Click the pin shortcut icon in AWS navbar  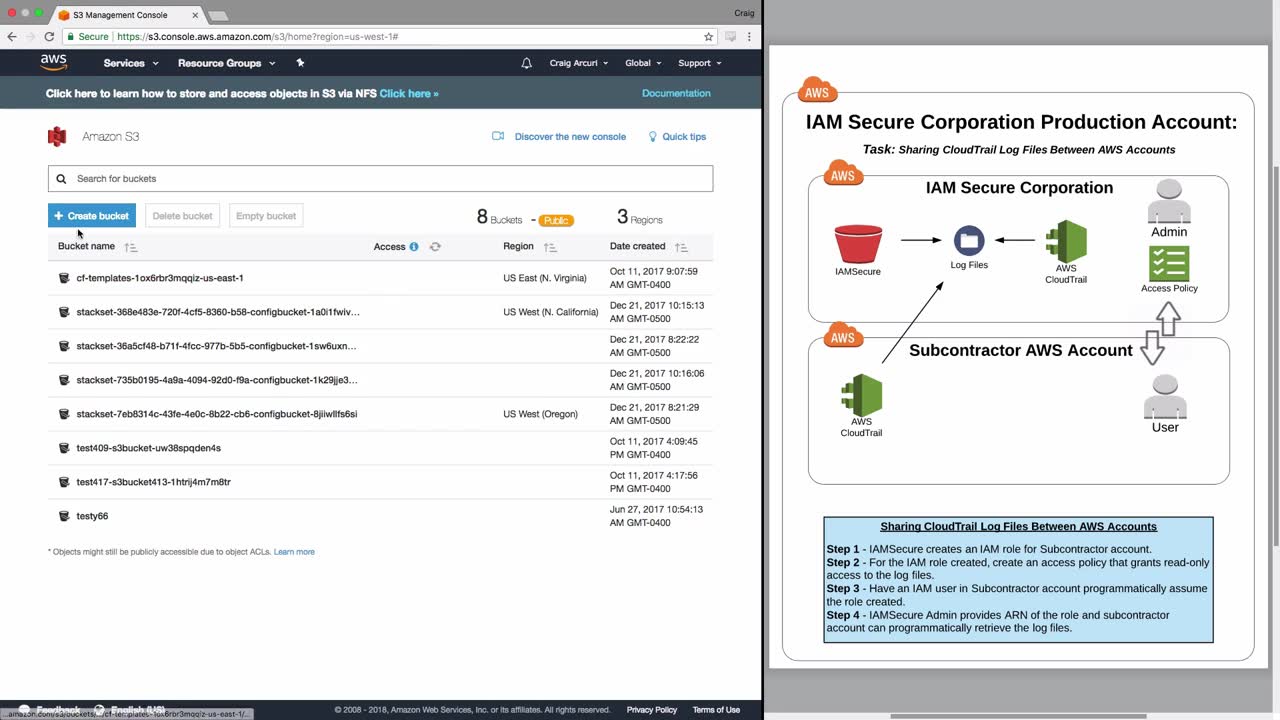[x=300, y=63]
